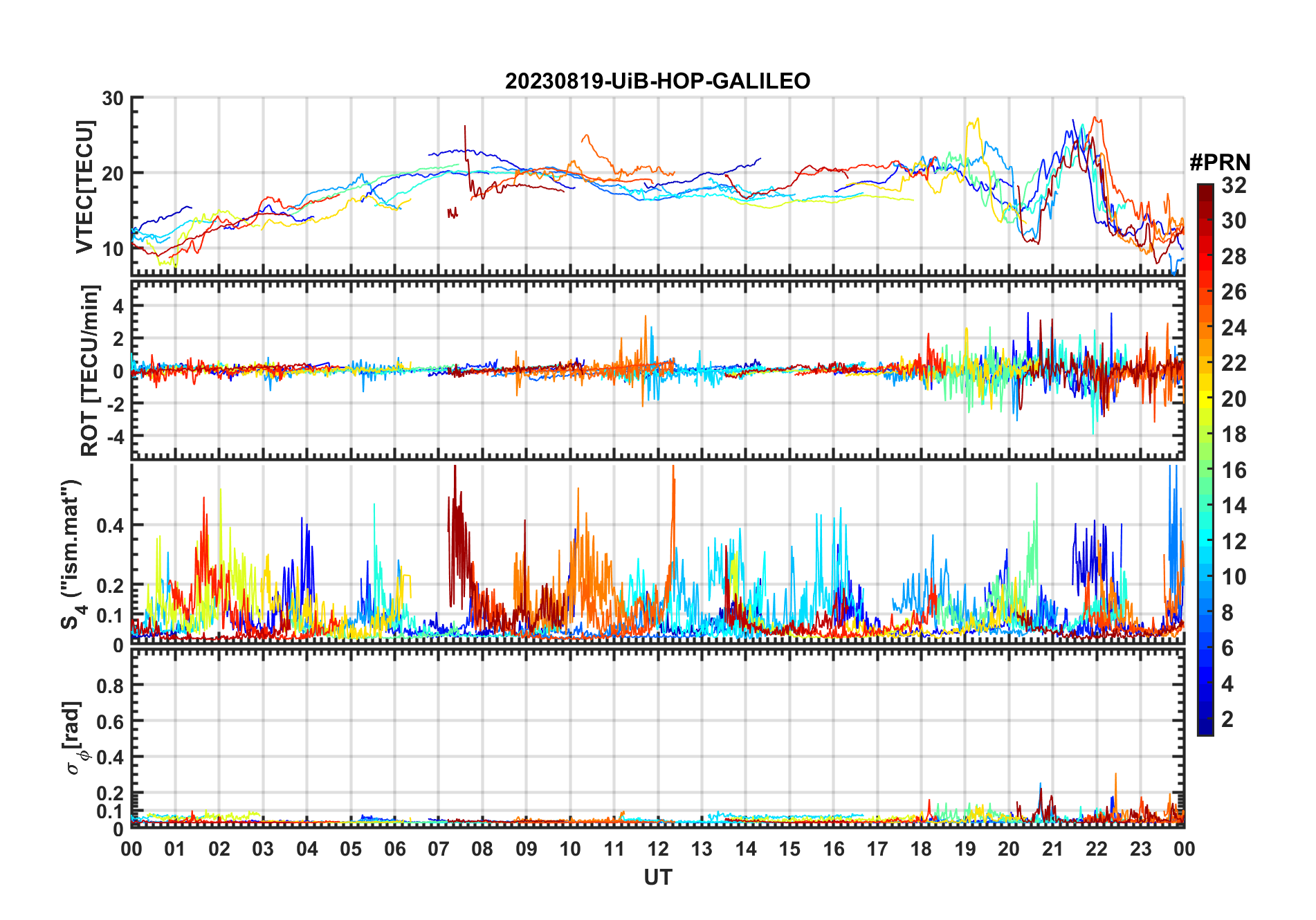Click UT axis tick label 23
Viewport: 1316px width, 920px height.
(1140, 849)
